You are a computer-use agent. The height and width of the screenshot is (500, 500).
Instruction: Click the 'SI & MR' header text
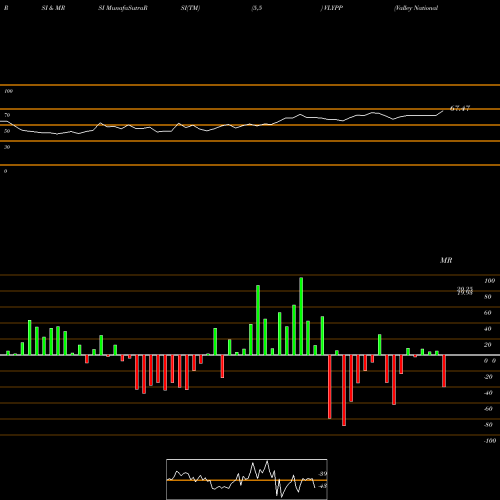click(53, 8)
